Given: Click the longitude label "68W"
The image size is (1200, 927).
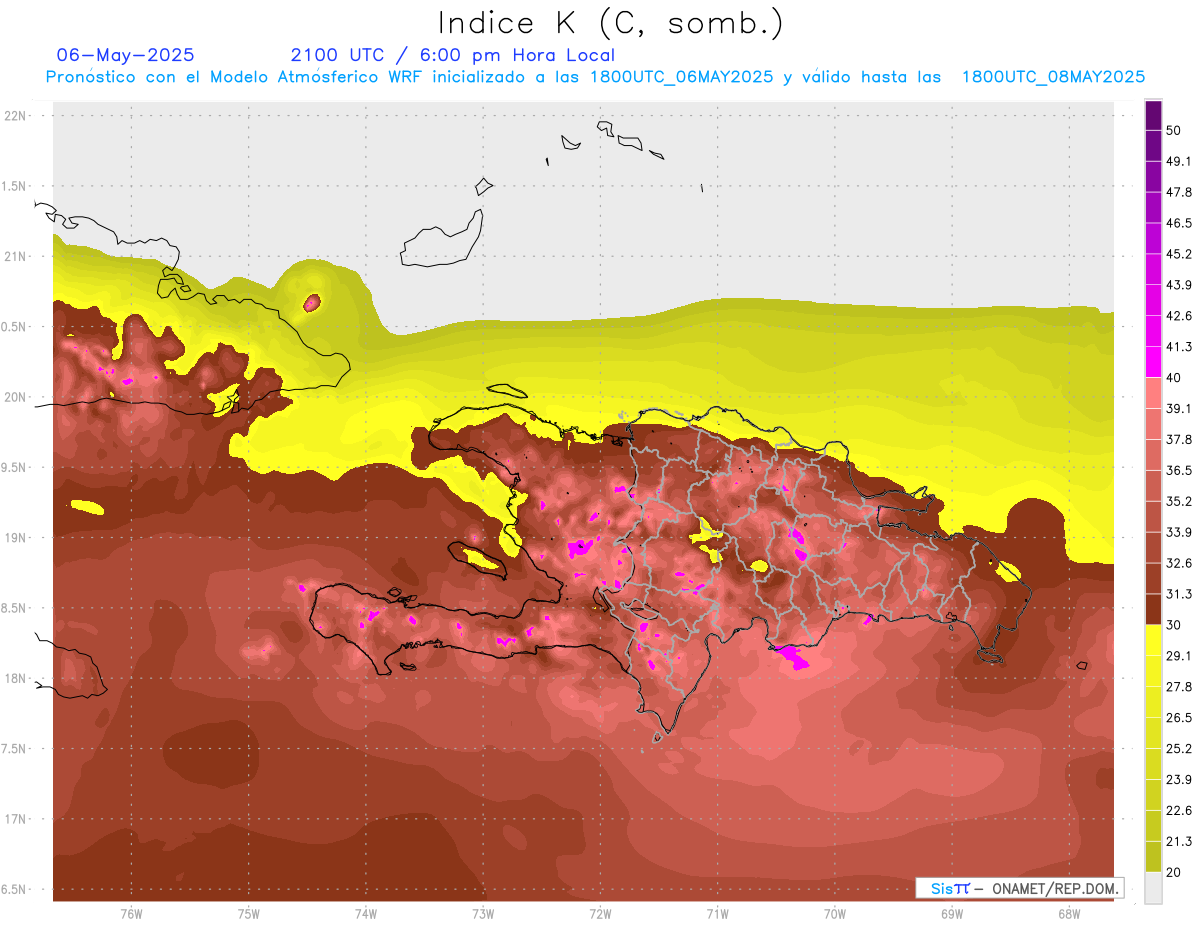Looking at the screenshot, I should point(1069,913).
